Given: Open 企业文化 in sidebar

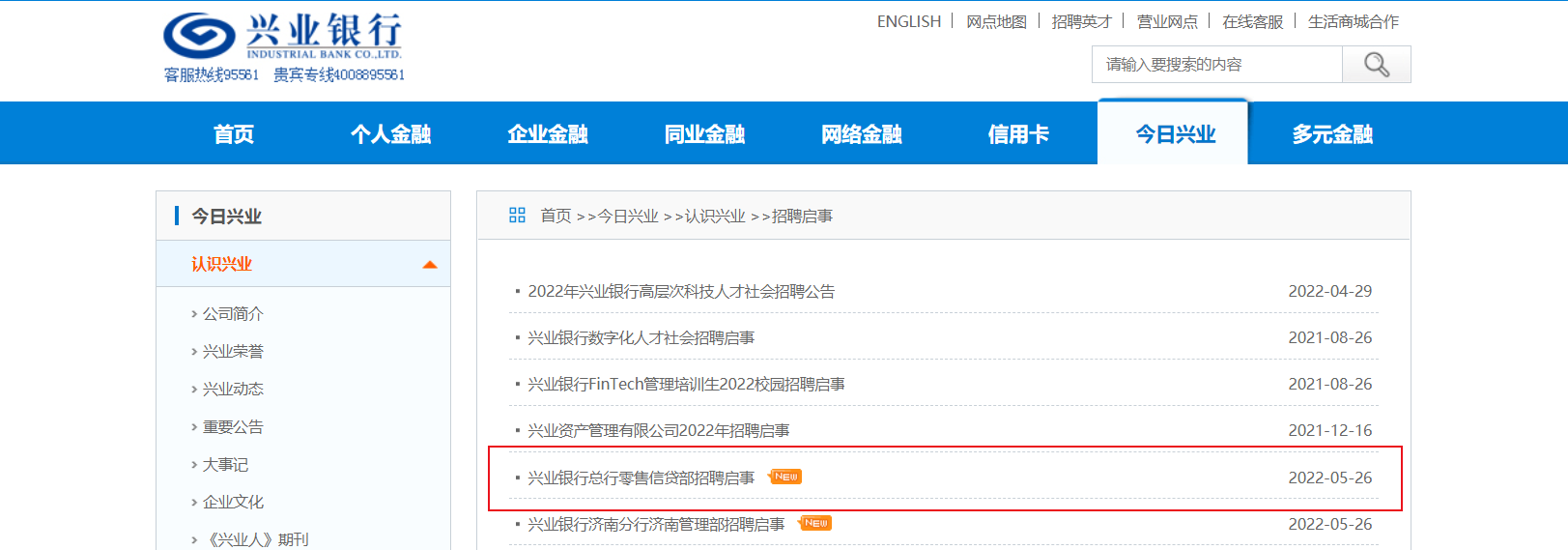Looking at the screenshot, I should [233, 502].
